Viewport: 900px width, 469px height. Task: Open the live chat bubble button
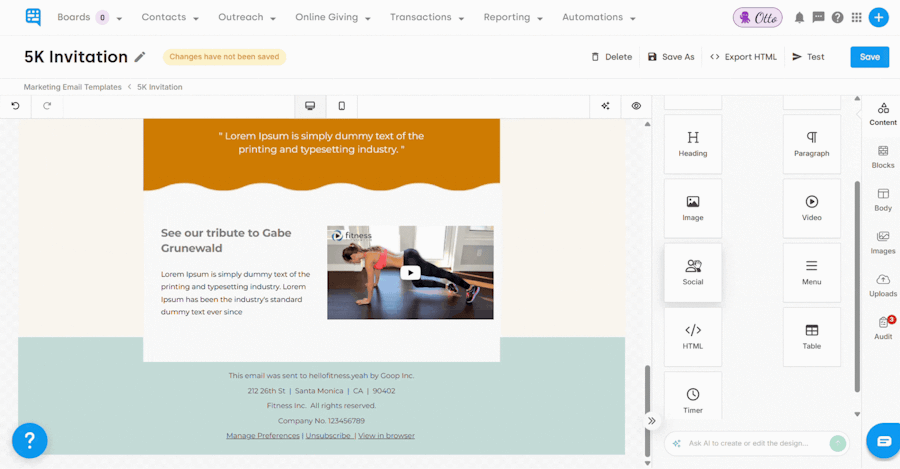884,441
